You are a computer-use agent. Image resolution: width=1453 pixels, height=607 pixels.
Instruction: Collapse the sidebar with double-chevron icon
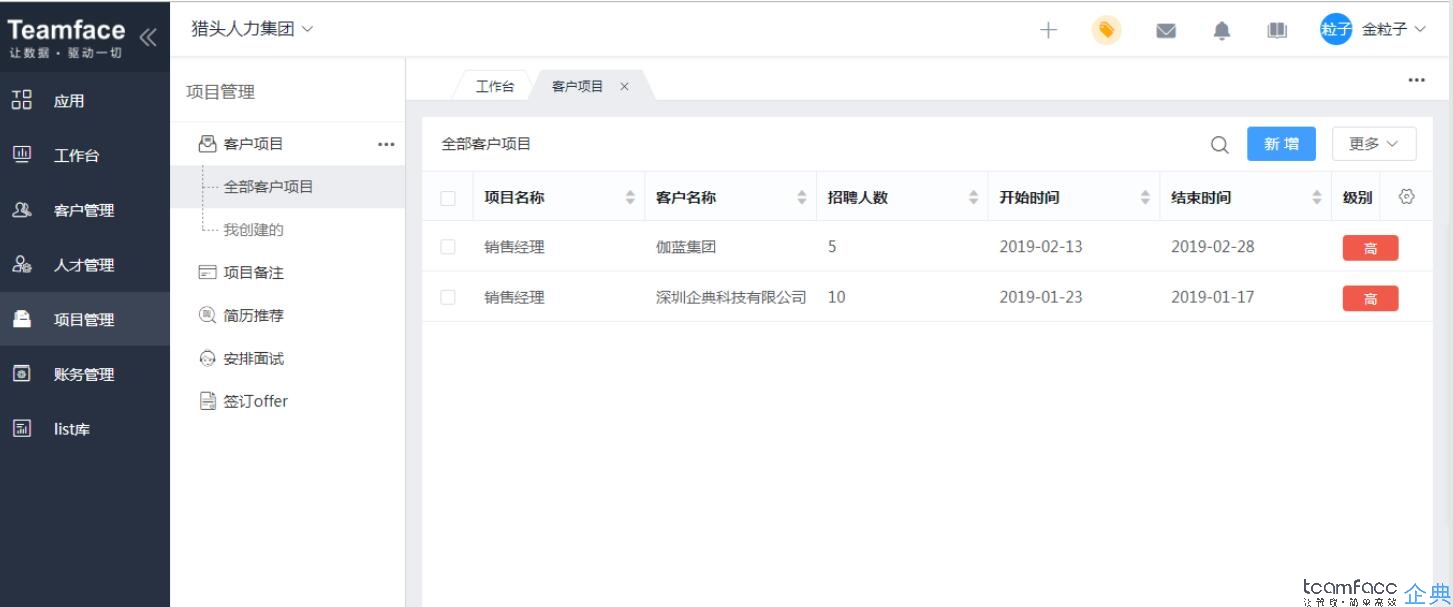point(148,38)
